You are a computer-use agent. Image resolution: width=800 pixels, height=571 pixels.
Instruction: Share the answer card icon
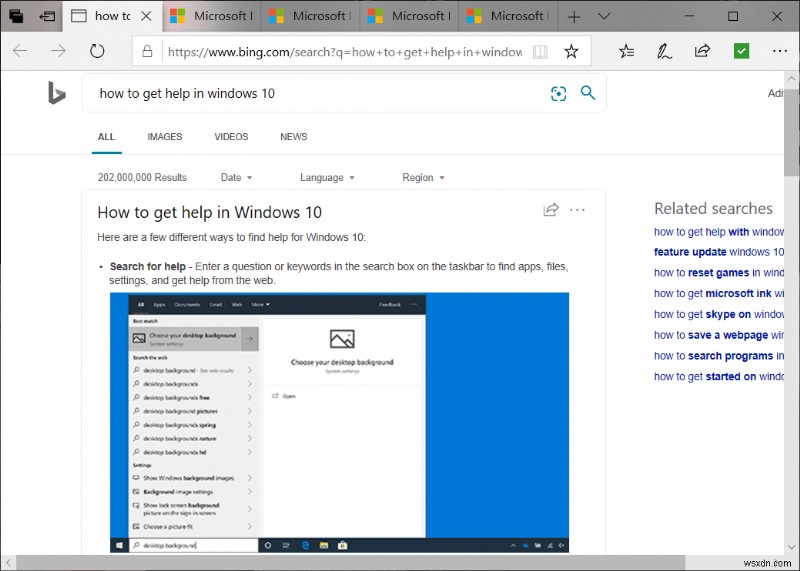[x=551, y=210]
